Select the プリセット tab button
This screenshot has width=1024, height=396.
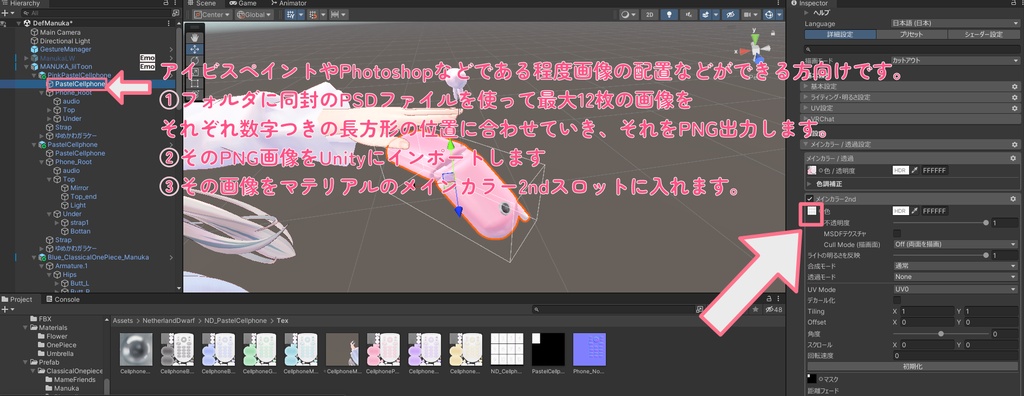(911, 35)
